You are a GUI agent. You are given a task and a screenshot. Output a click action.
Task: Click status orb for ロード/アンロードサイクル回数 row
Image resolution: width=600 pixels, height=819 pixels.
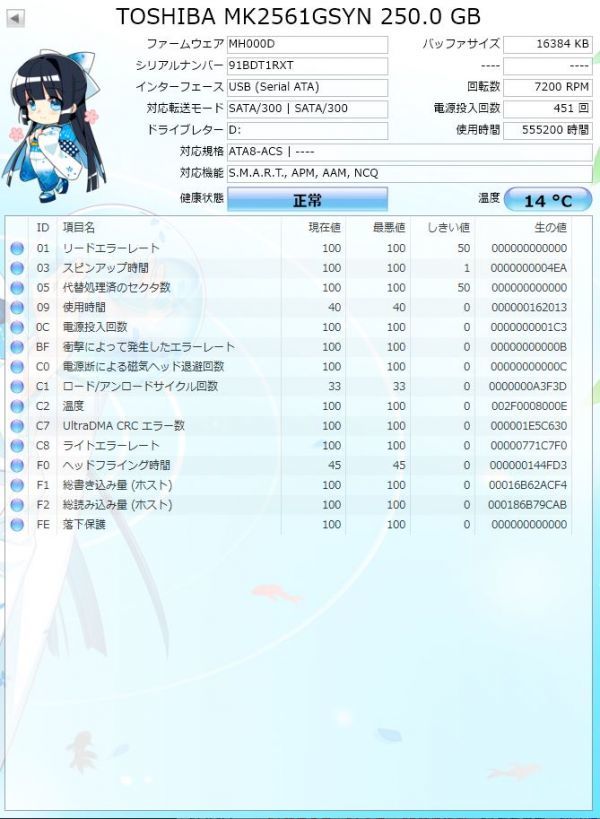pos(17,387)
